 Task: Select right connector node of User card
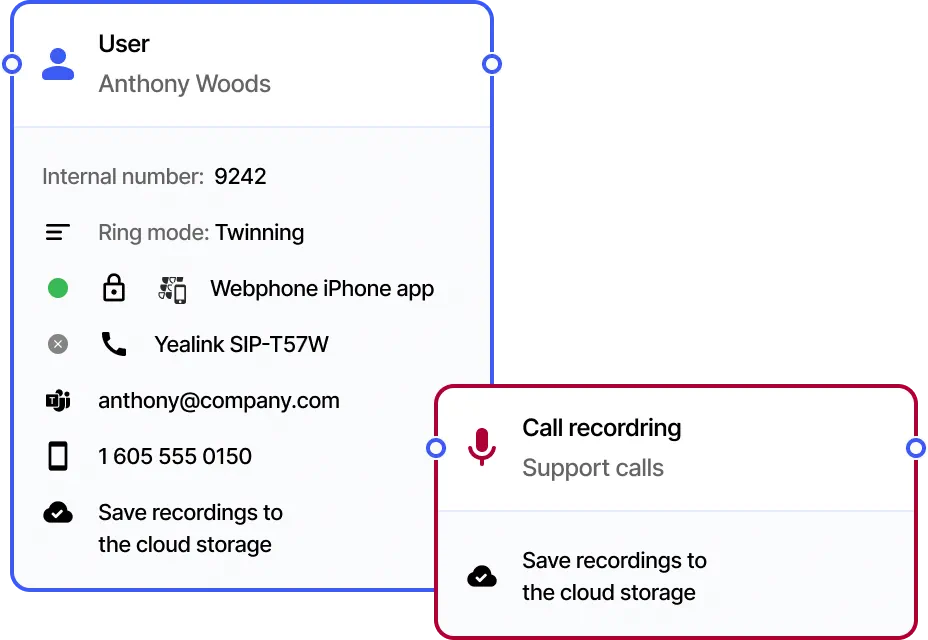492,64
